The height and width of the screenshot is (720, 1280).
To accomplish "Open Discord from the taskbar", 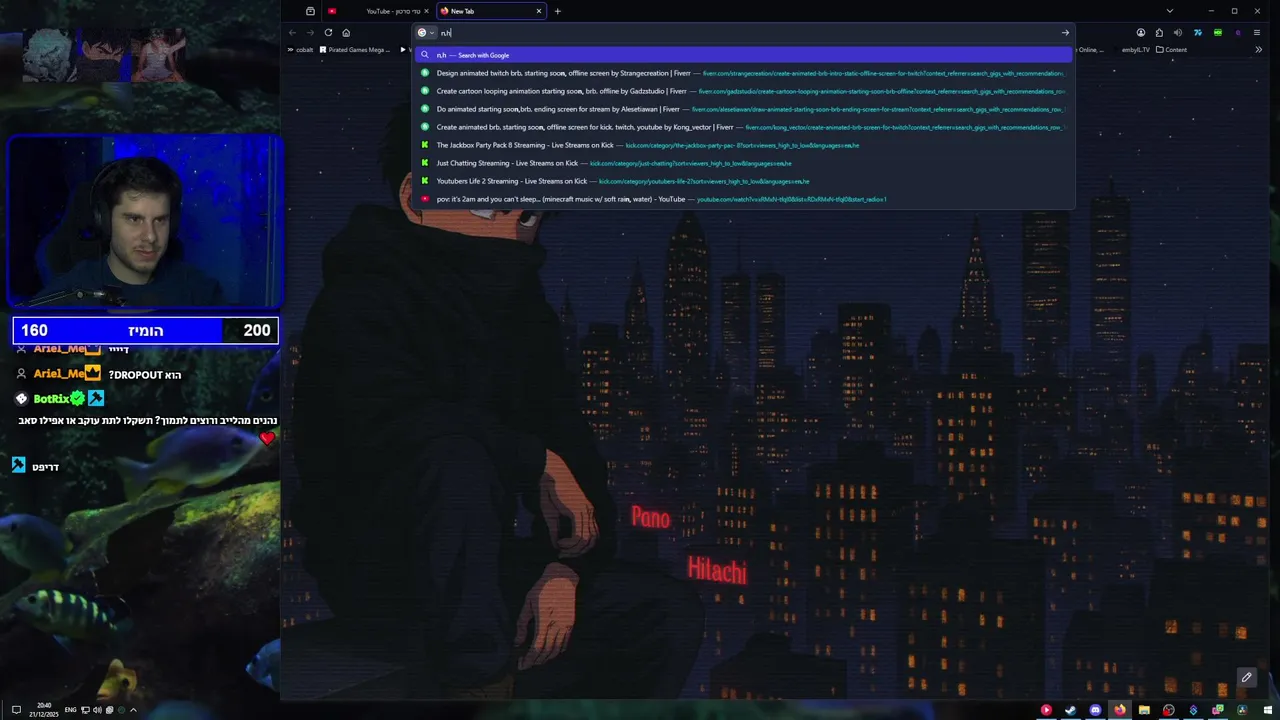I will tap(1095, 710).
